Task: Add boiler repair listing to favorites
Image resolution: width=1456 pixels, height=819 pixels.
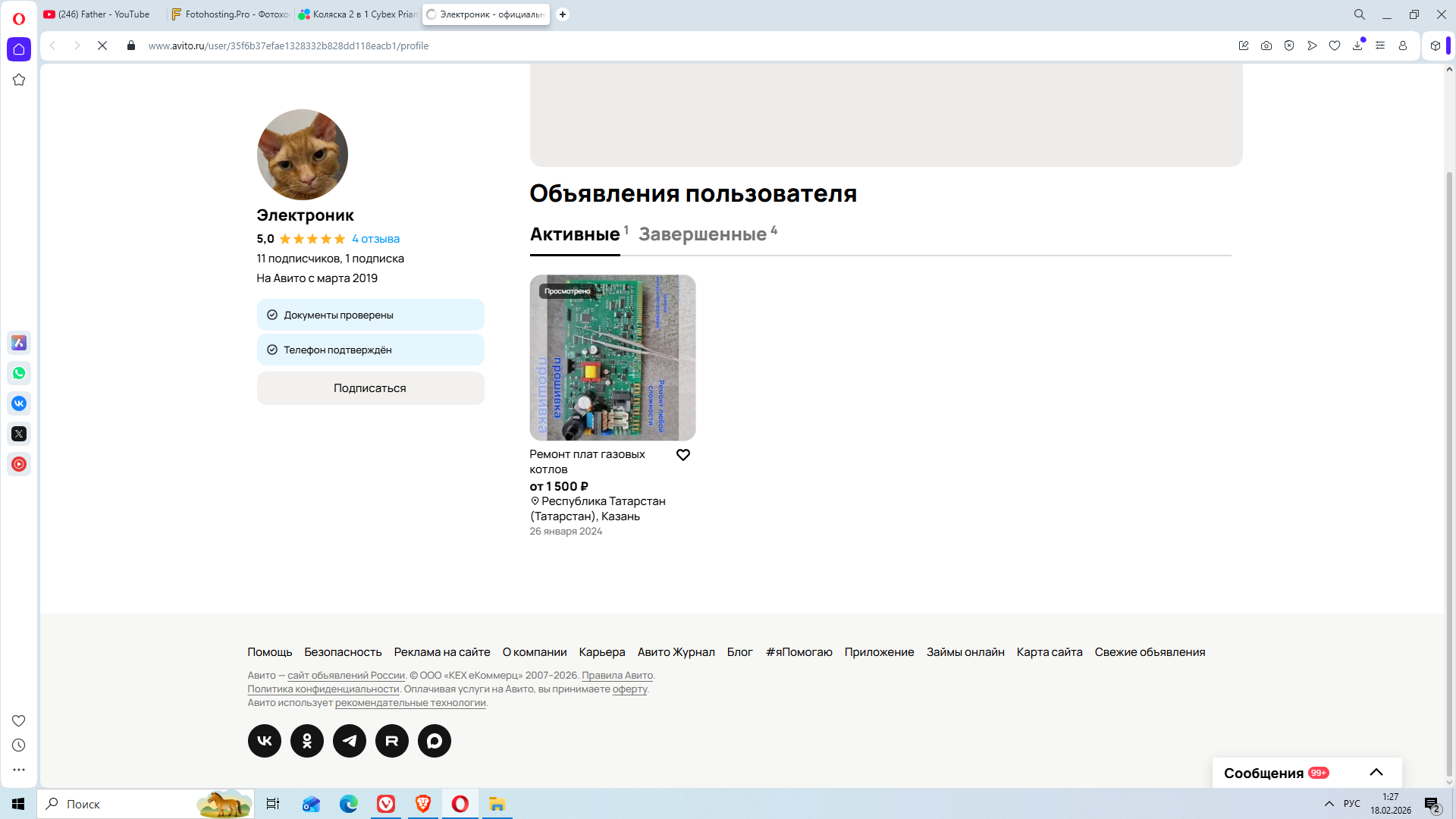Action: click(x=683, y=455)
